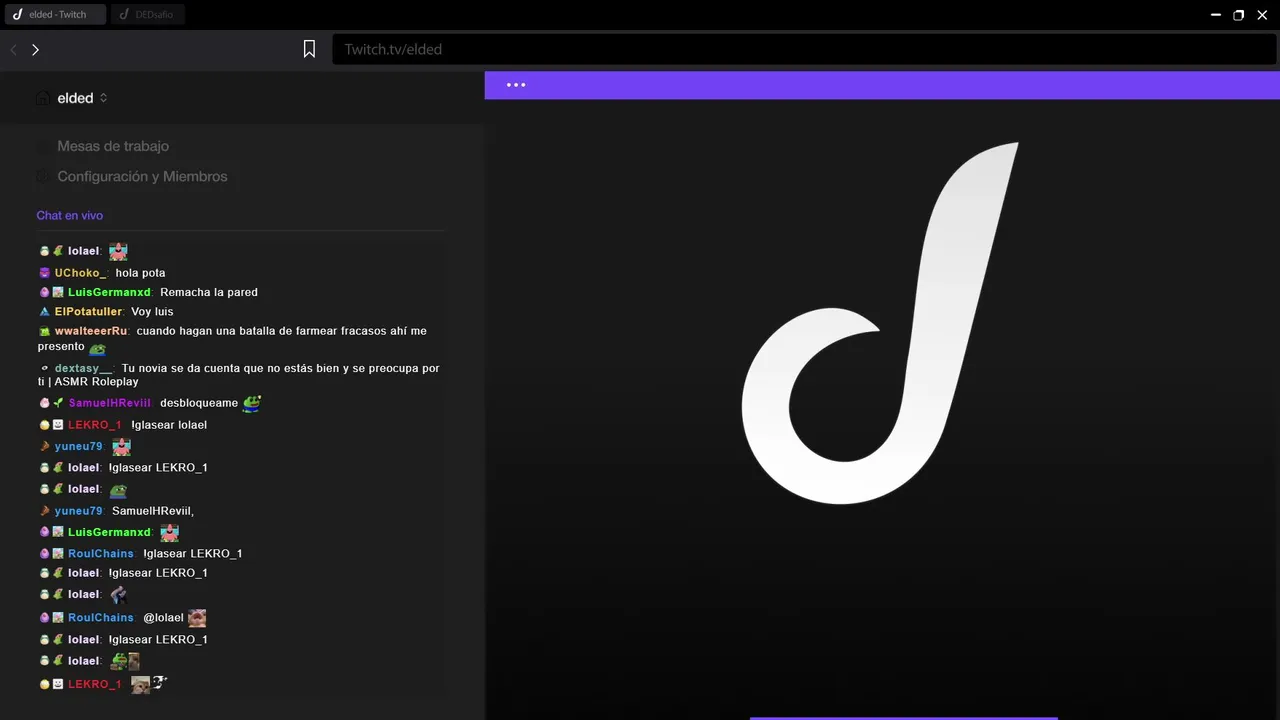Click the frog emote after "presento"
1280x720 pixels.
pos(97,349)
